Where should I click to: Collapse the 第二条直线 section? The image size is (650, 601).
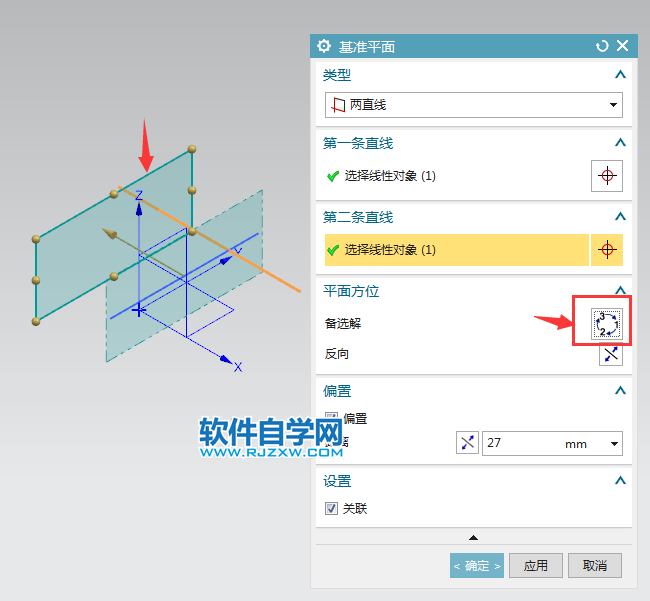pos(620,216)
